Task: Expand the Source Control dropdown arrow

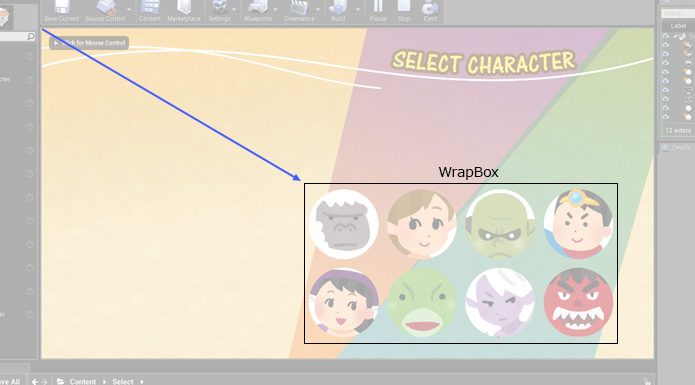Action: point(129,9)
